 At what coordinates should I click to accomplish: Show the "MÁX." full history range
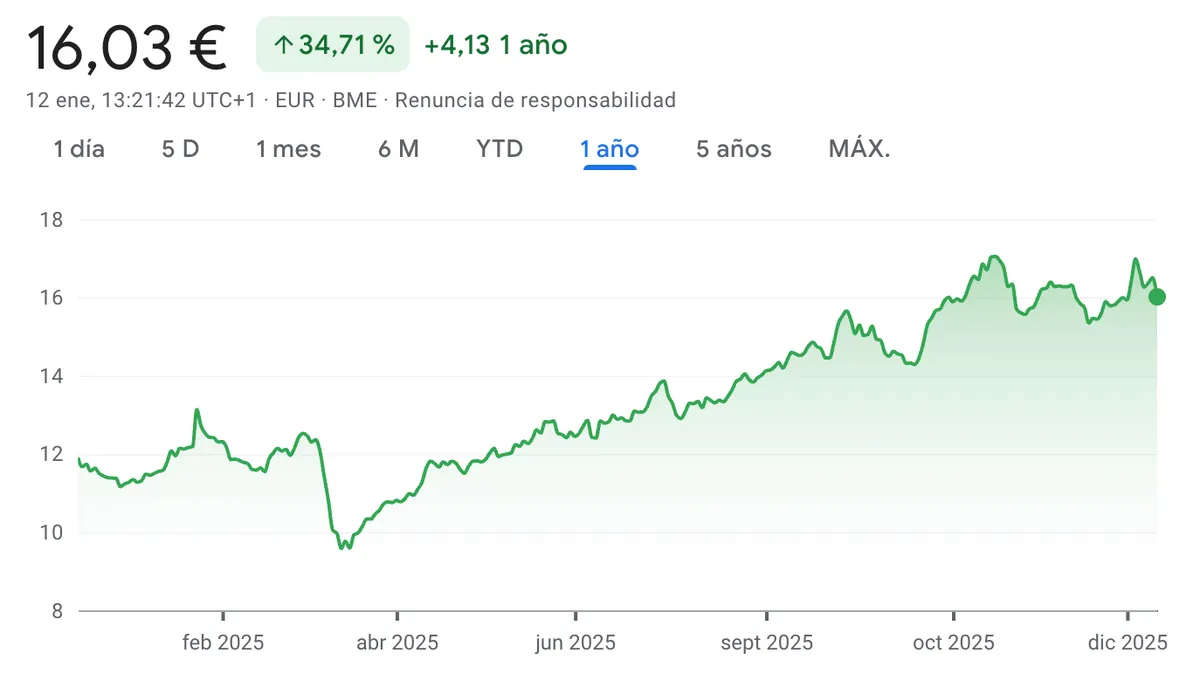click(x=859, y=150)
